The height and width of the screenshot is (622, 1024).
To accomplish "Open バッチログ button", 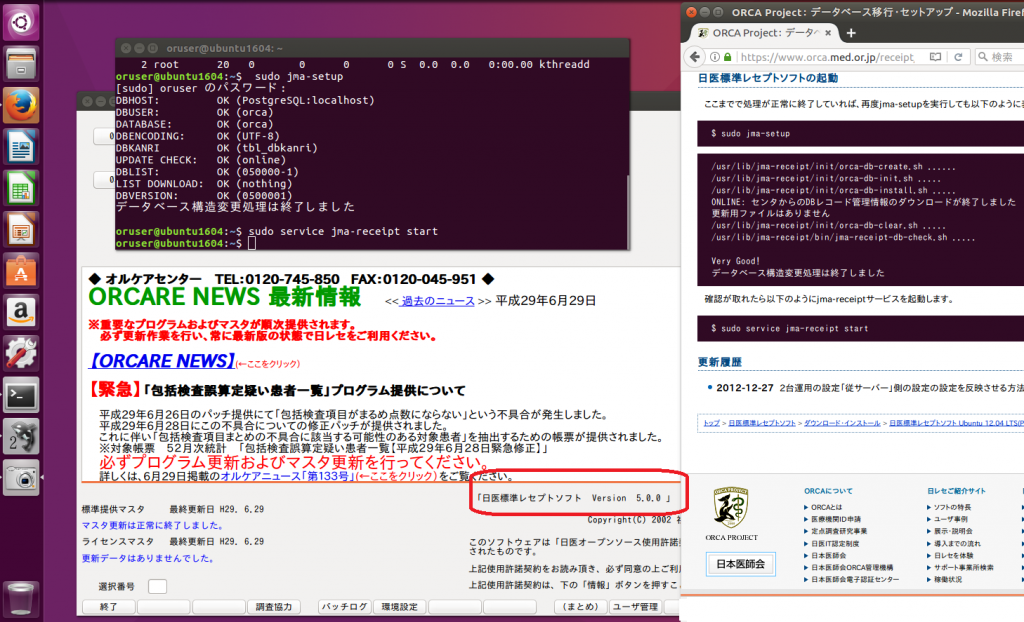I will [x=344, y=607].
